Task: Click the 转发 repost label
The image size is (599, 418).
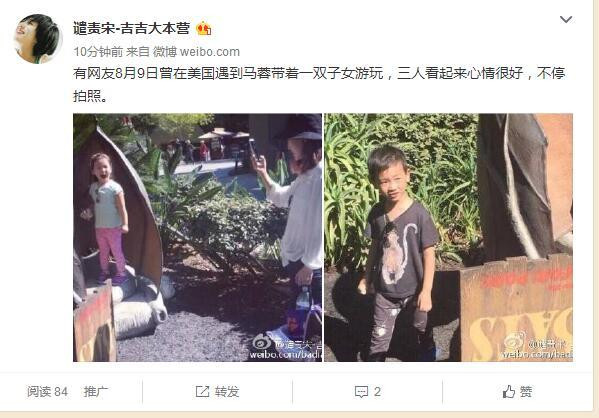Action: point(227,392)
